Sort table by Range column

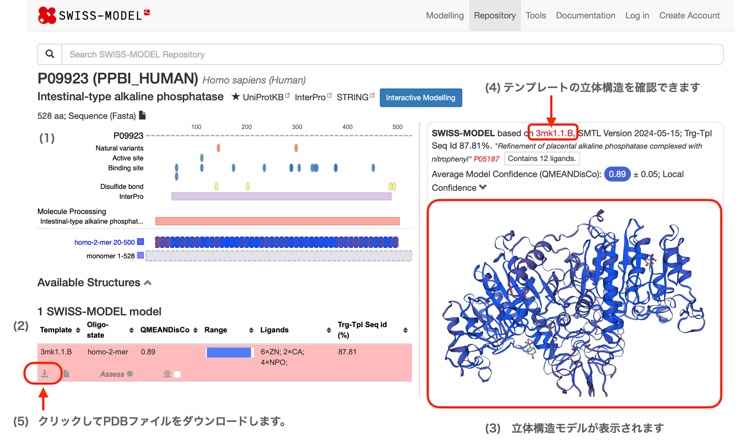tap(251, 330)
